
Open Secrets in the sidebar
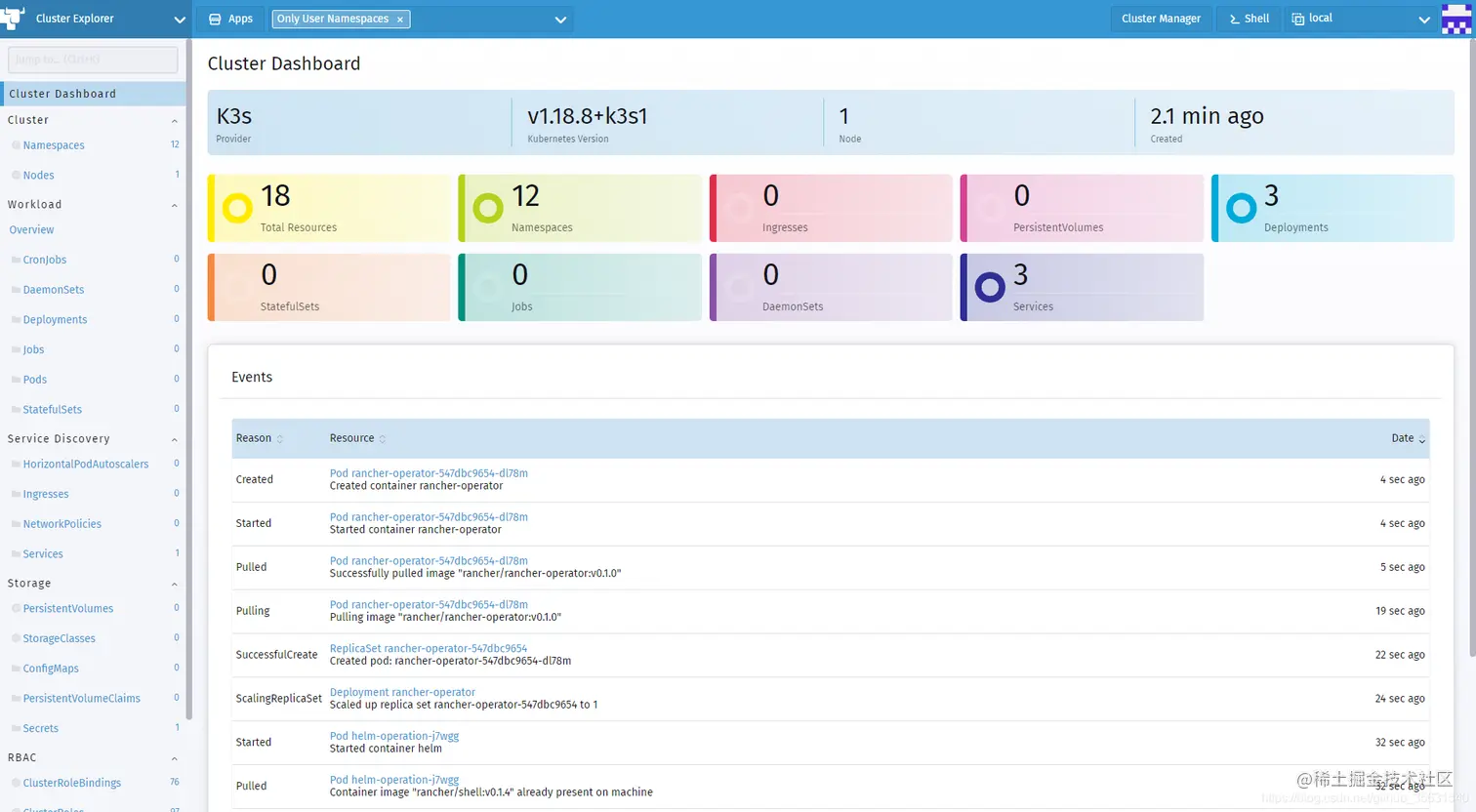(x=41, y=729)
